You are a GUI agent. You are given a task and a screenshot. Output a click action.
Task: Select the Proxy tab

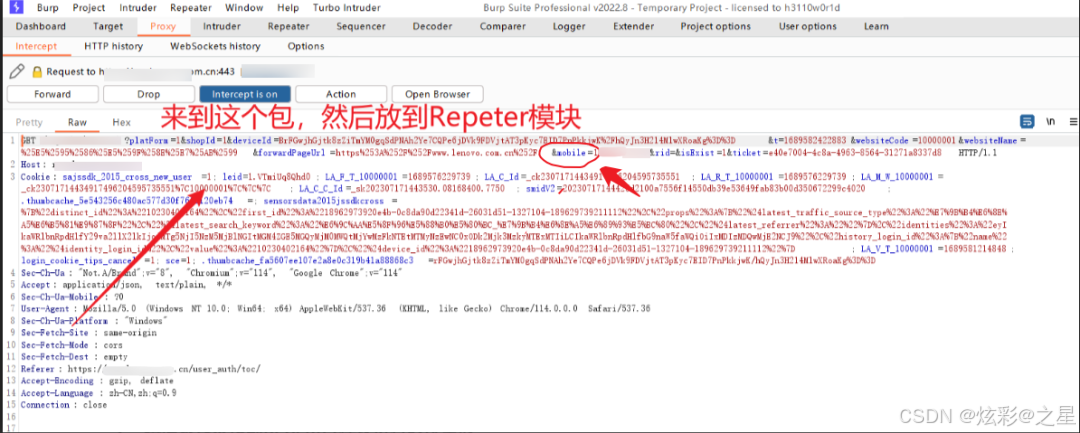tap(163, 26)
